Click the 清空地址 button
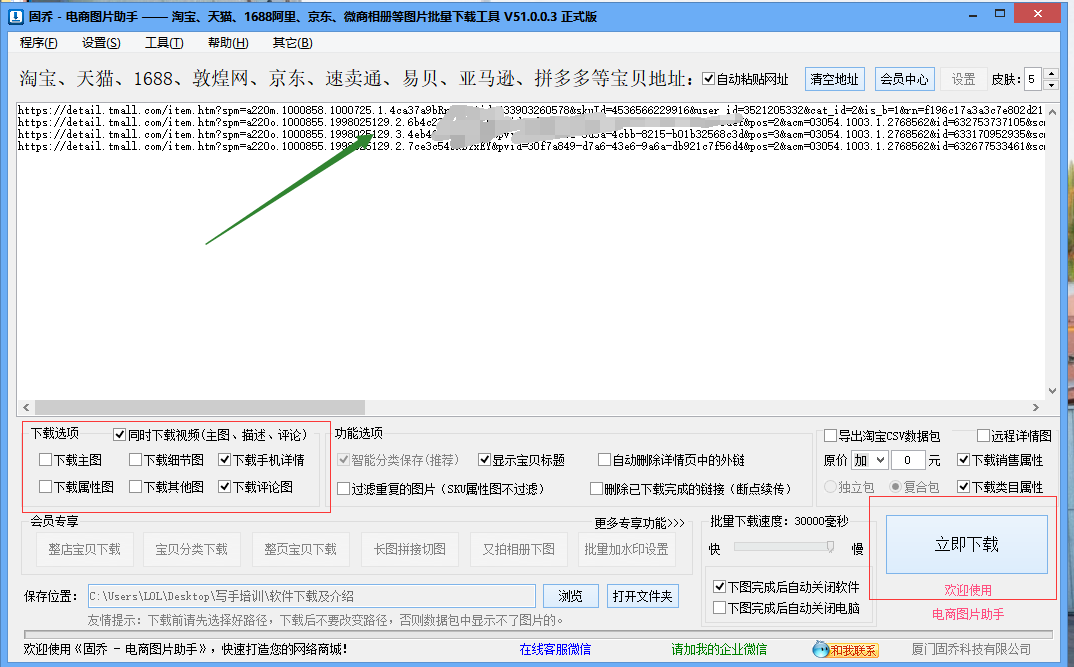The height and width of the screenshot is (667, 1074). [834, 79]
